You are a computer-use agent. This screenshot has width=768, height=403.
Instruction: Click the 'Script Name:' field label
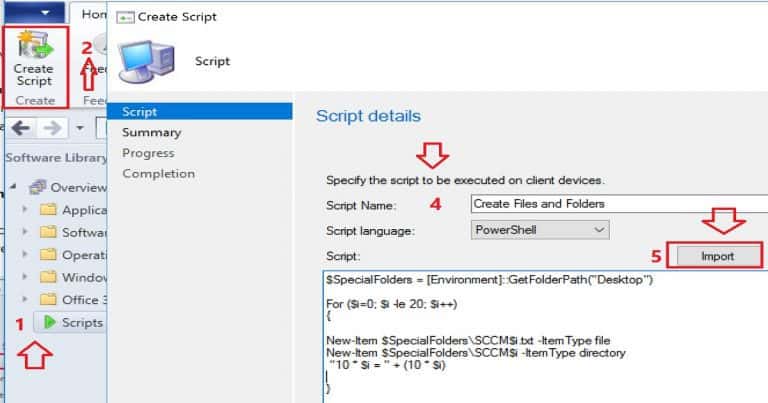click(x=360, y=206)
